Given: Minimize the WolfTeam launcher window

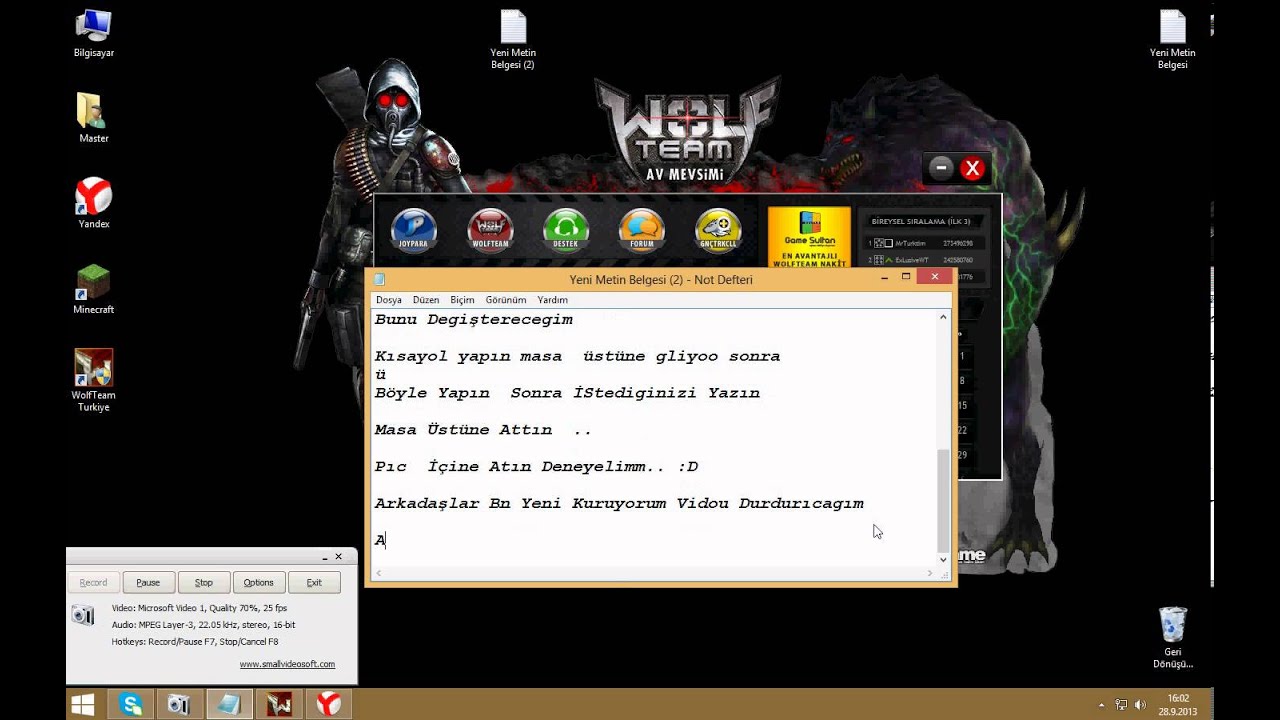Looking at the screenshot, I should click(940, 168).
